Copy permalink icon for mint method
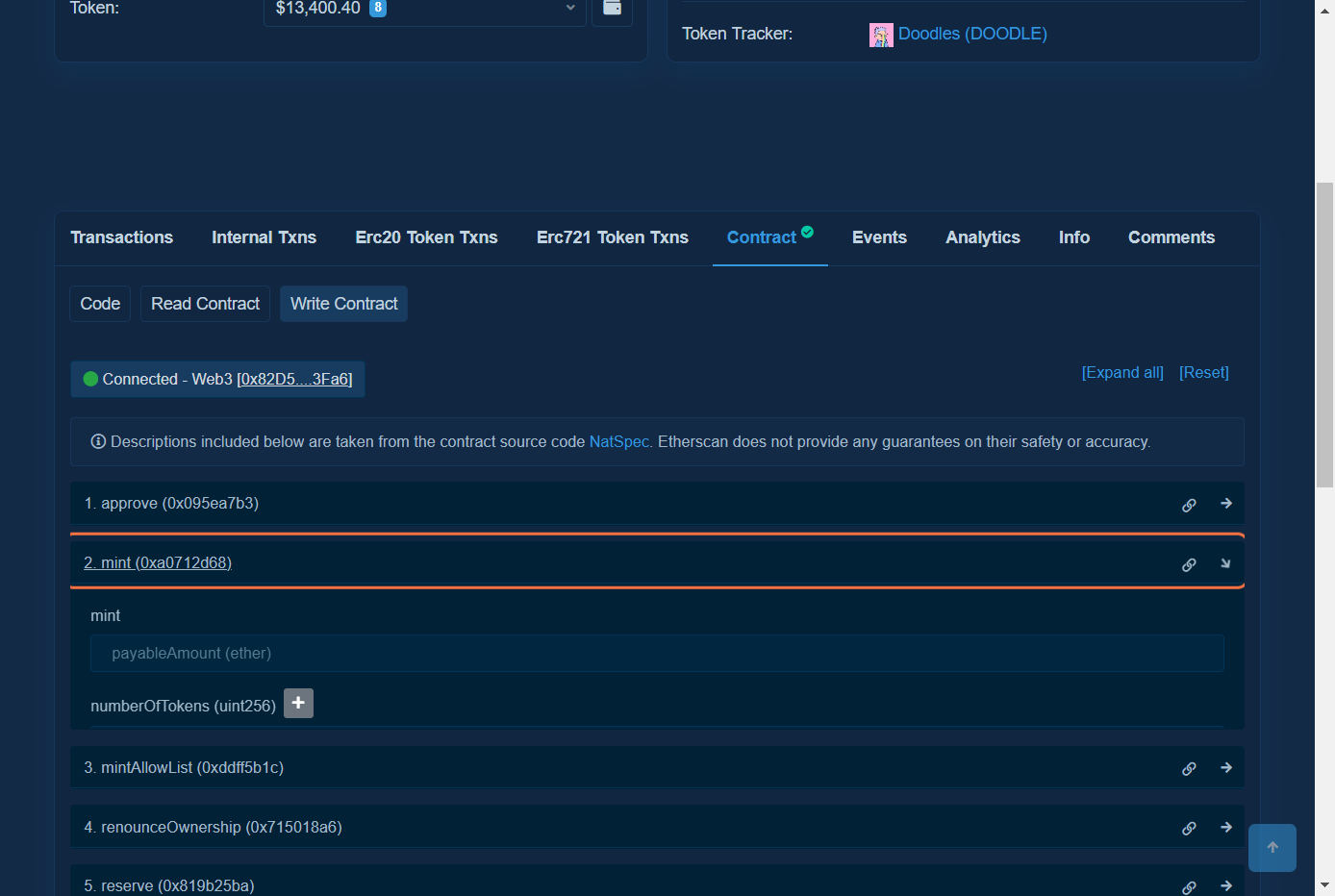 click(1189, 564)
